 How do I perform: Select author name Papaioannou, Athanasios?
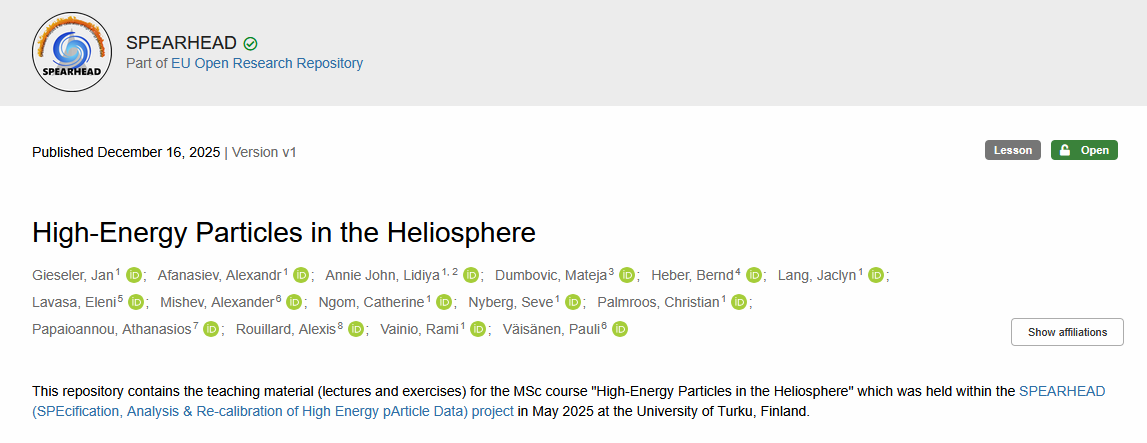[x=112, y=329]
